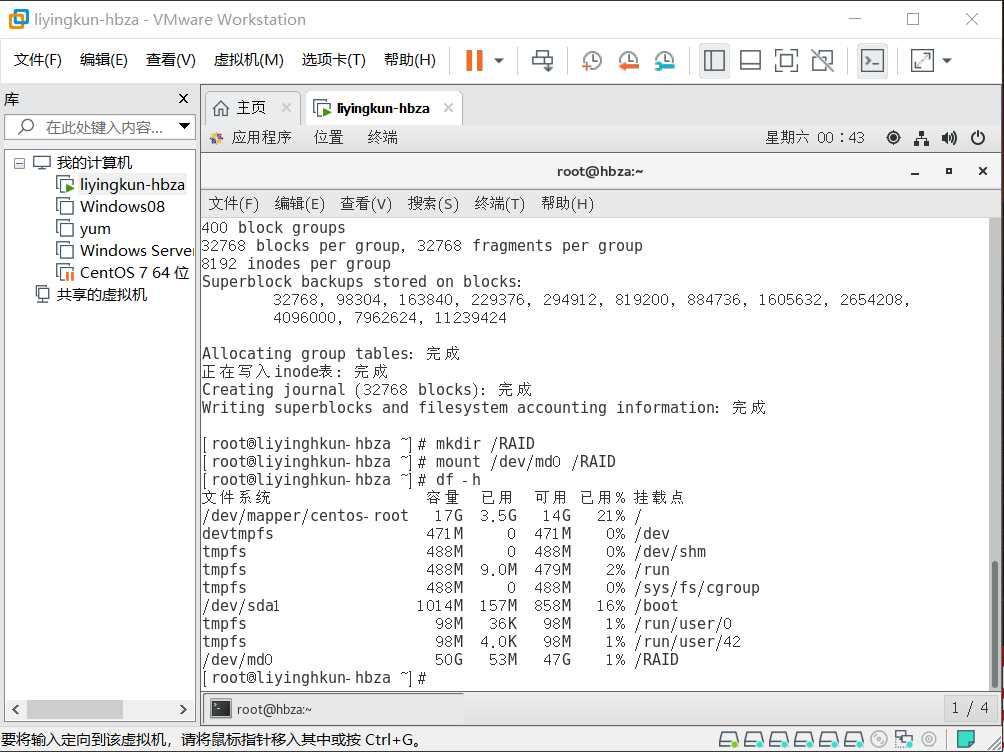Click the hard disk icon with green indicator

pos(729,740)
